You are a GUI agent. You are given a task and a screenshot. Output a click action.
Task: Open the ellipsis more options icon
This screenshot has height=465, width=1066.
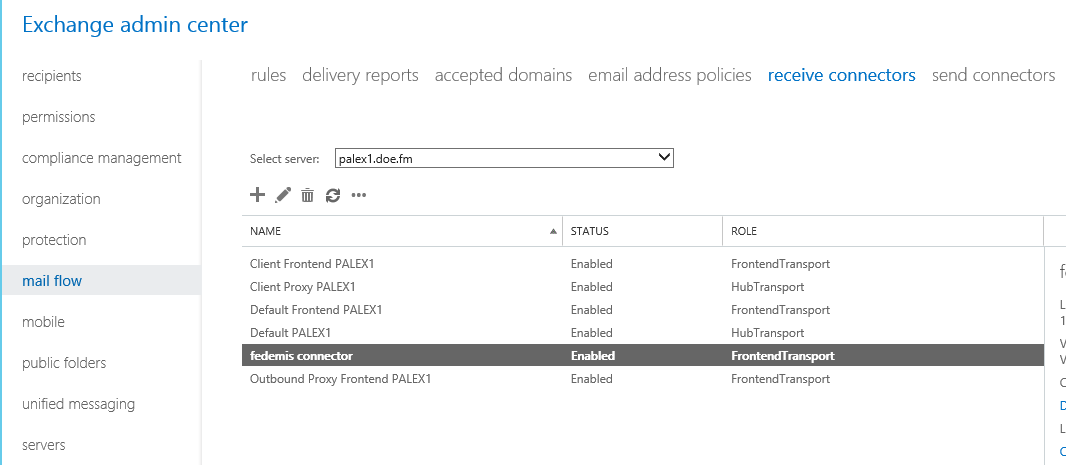(x=359, y=196)
